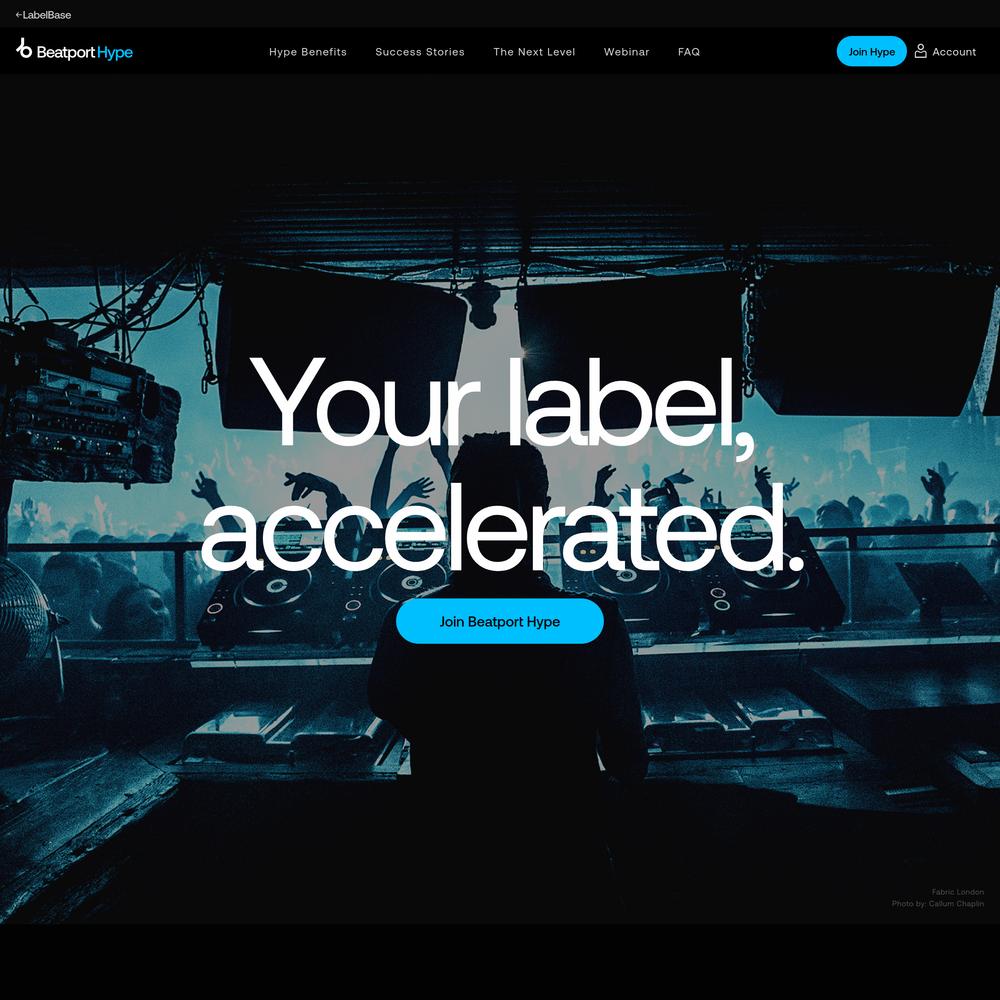
Task: Select The Next Level nav item
Action: click(x=534, y=52)
